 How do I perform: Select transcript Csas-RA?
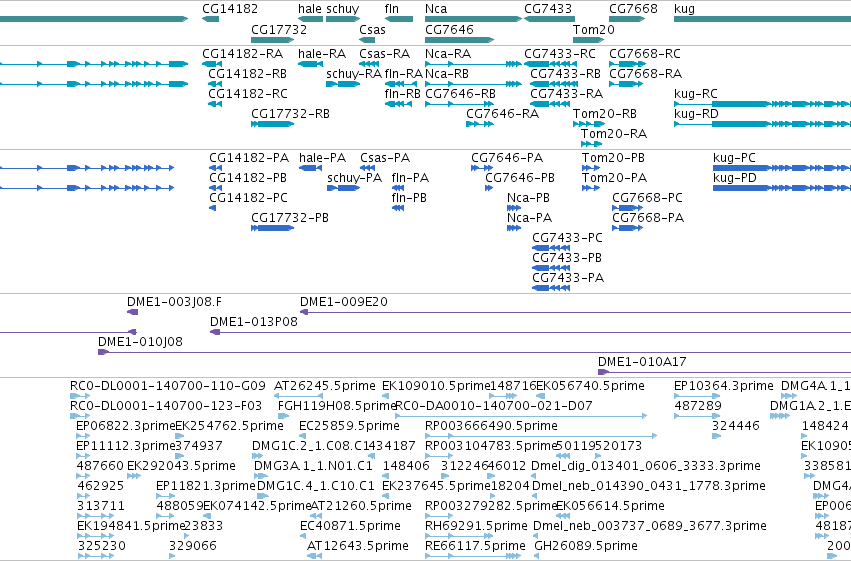coord(384,54)
